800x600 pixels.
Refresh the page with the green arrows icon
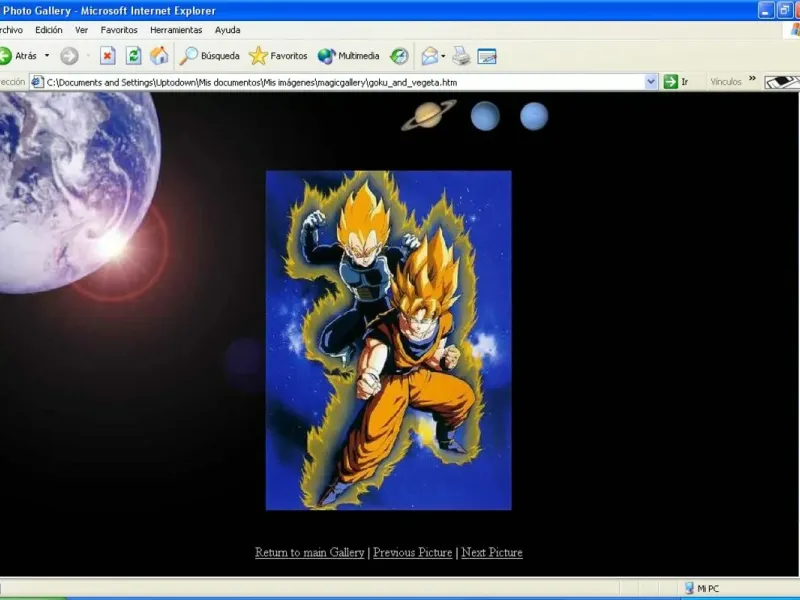134,56
